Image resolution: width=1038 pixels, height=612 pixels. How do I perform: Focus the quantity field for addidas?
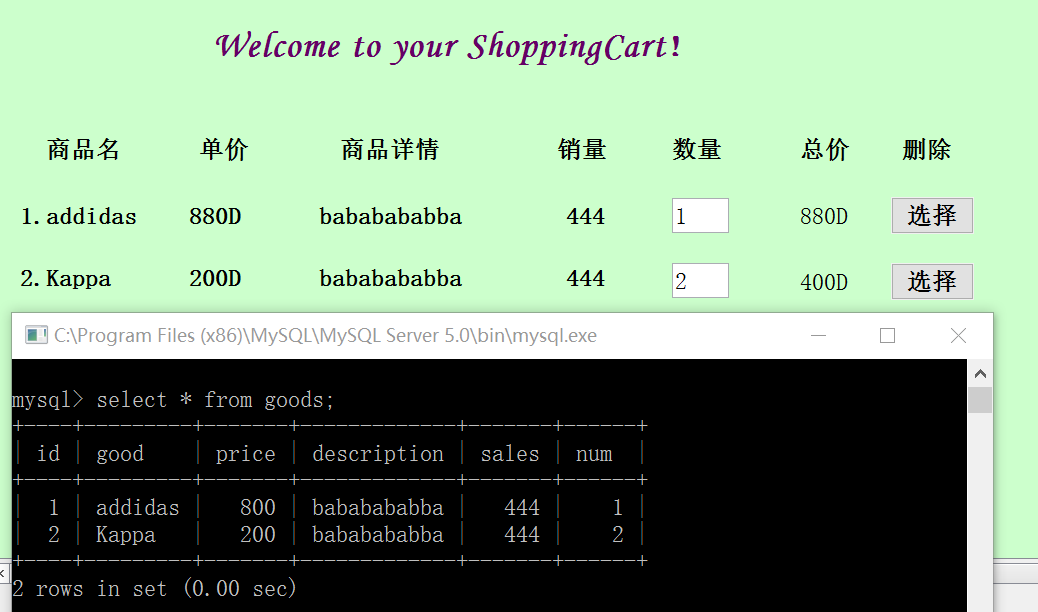tap(700, 215)
